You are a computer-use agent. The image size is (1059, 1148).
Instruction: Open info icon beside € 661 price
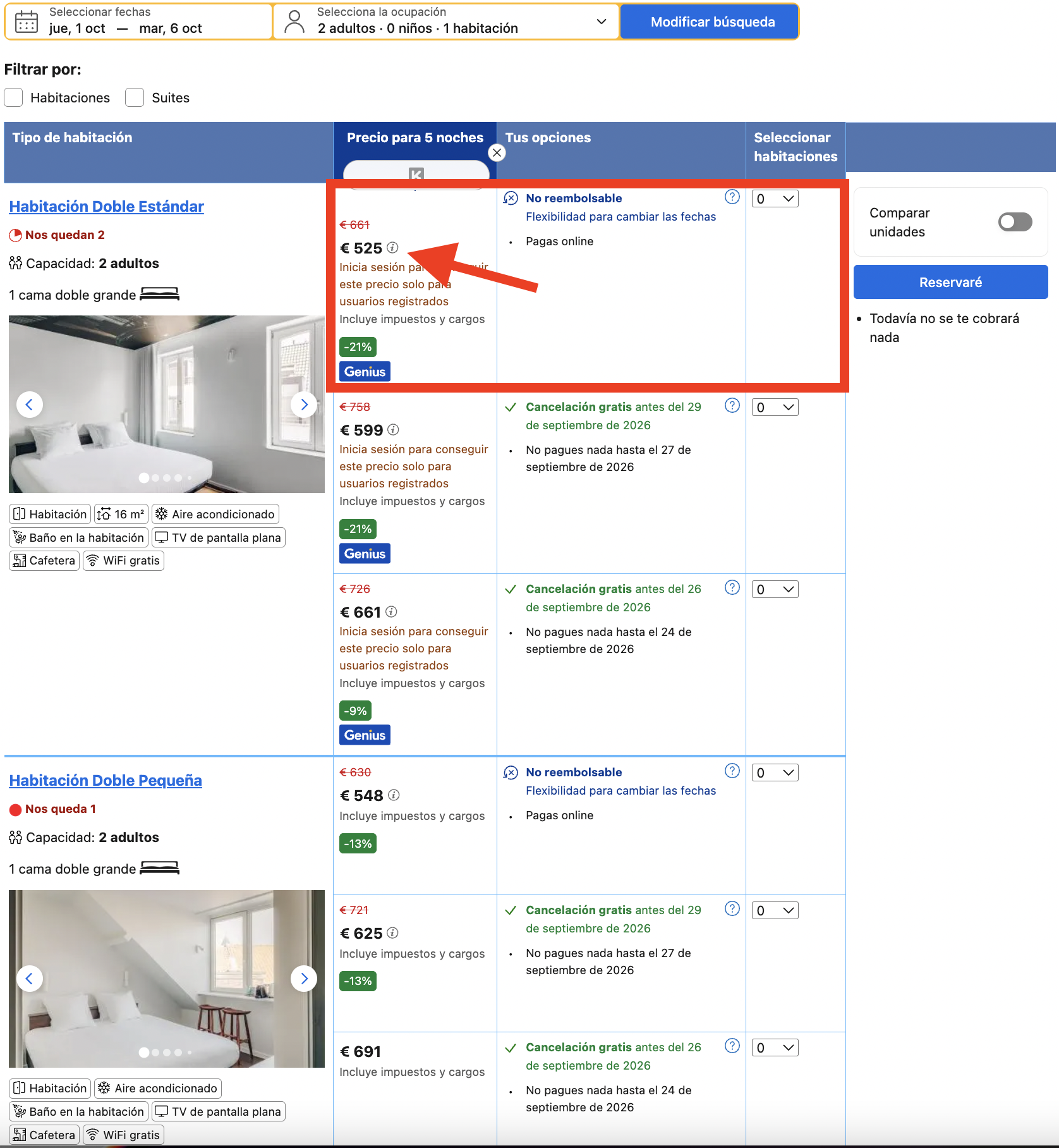pos(391,611)
